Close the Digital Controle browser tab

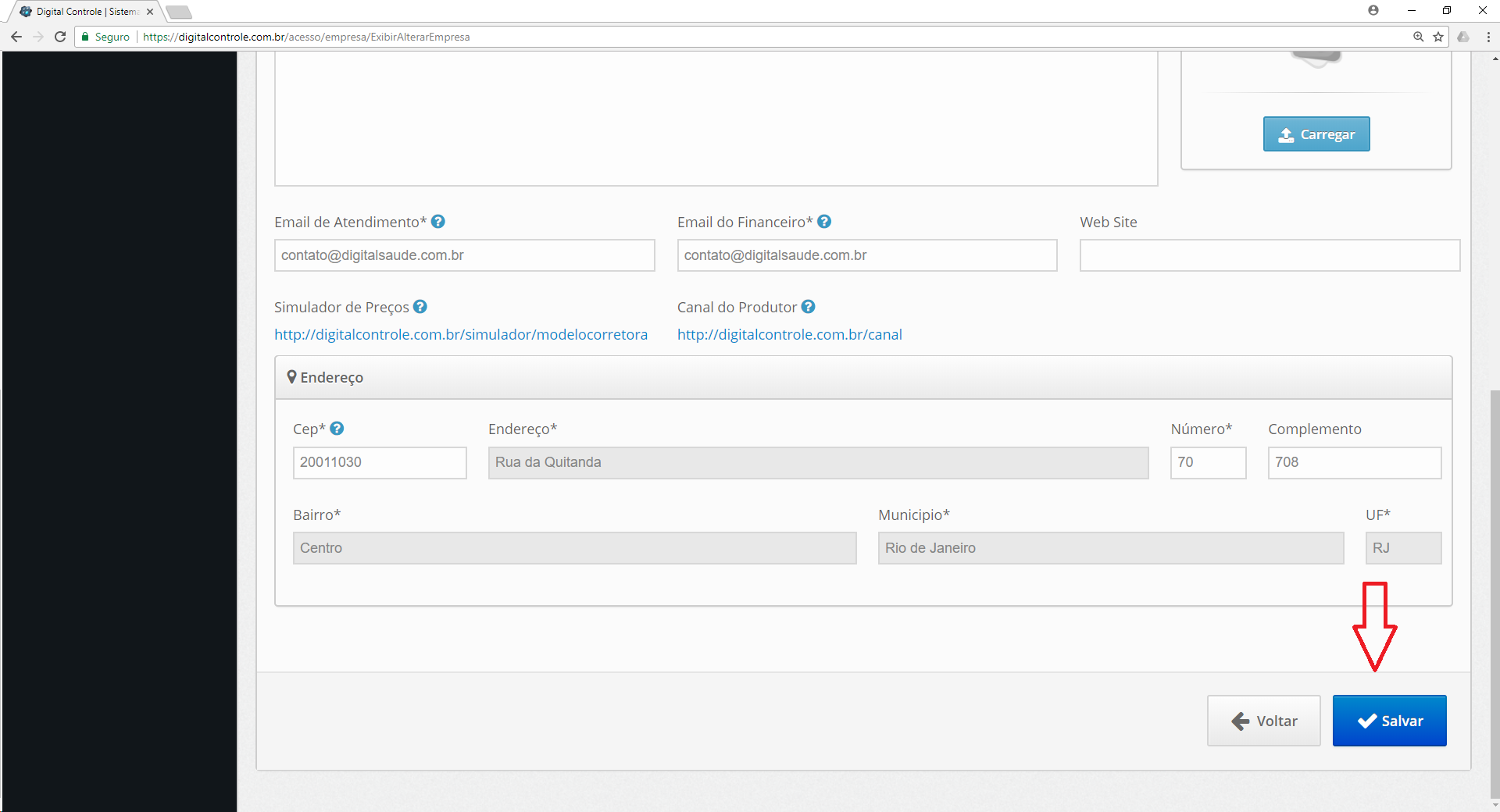(150, 12)
